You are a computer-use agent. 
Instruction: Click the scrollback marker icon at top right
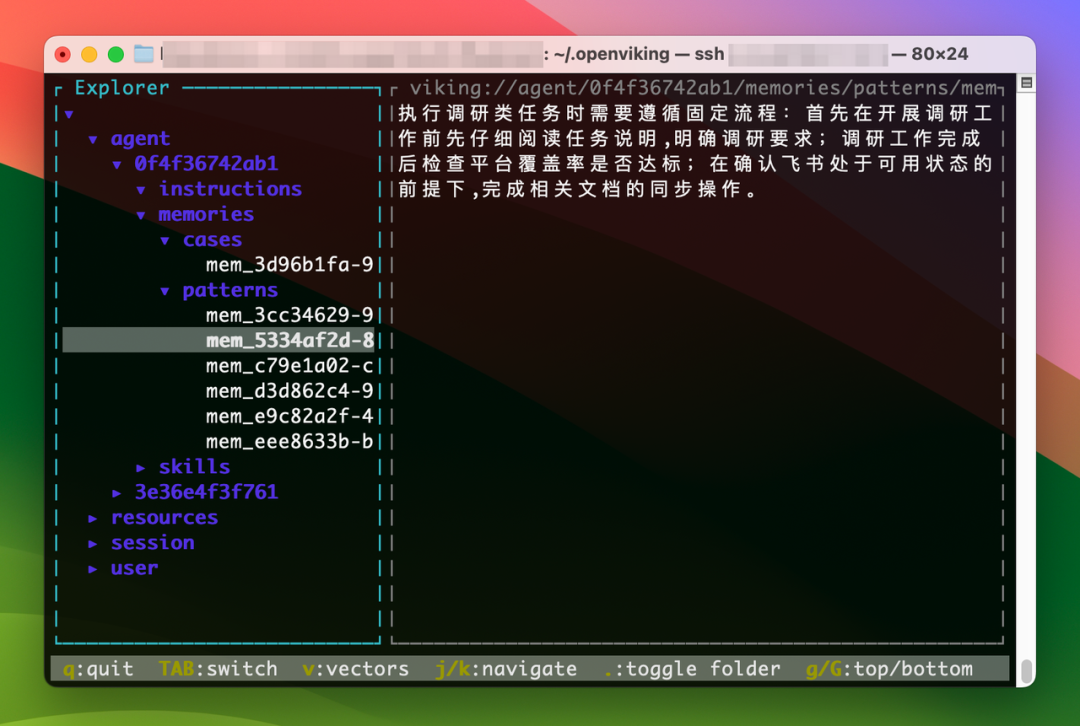click(1026, 83)
